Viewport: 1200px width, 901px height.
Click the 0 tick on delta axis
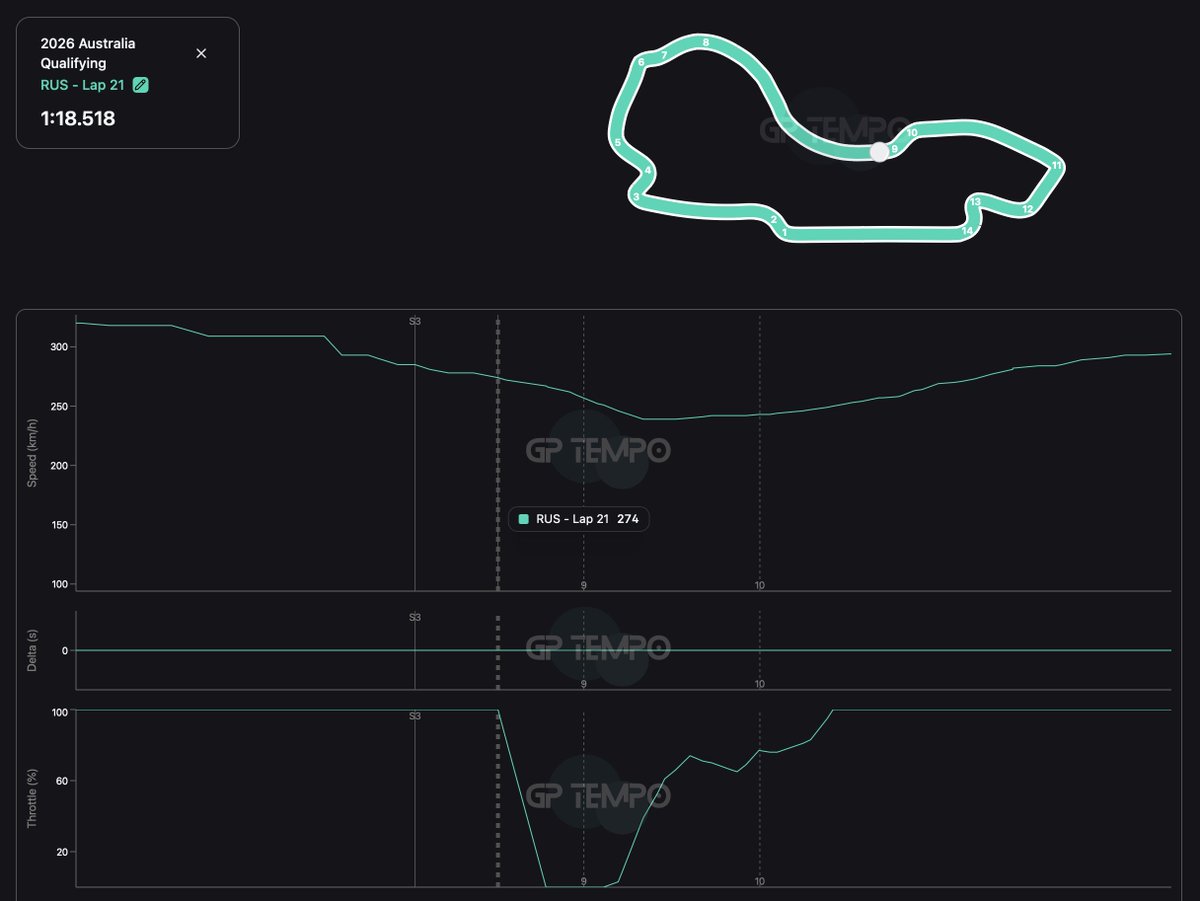tap(64, 651)
